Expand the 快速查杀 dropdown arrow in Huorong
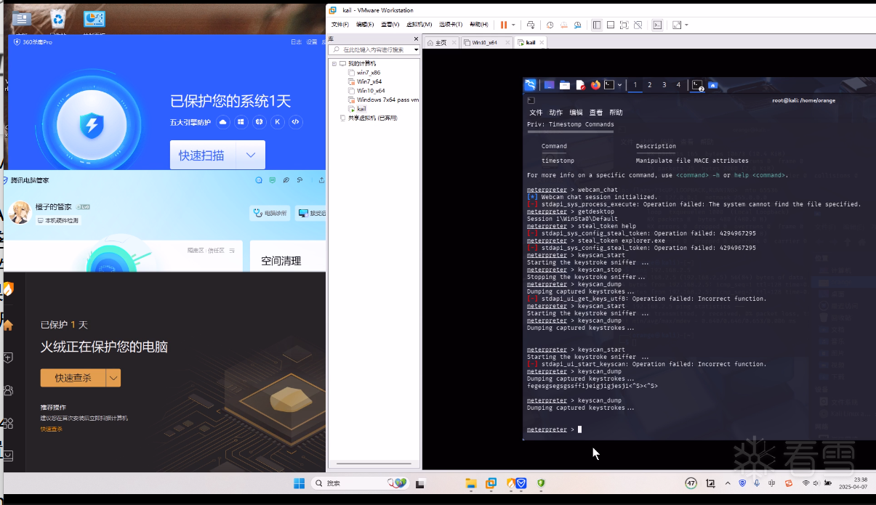The height and width of the screenshot is (505, 876). [114, 378]
